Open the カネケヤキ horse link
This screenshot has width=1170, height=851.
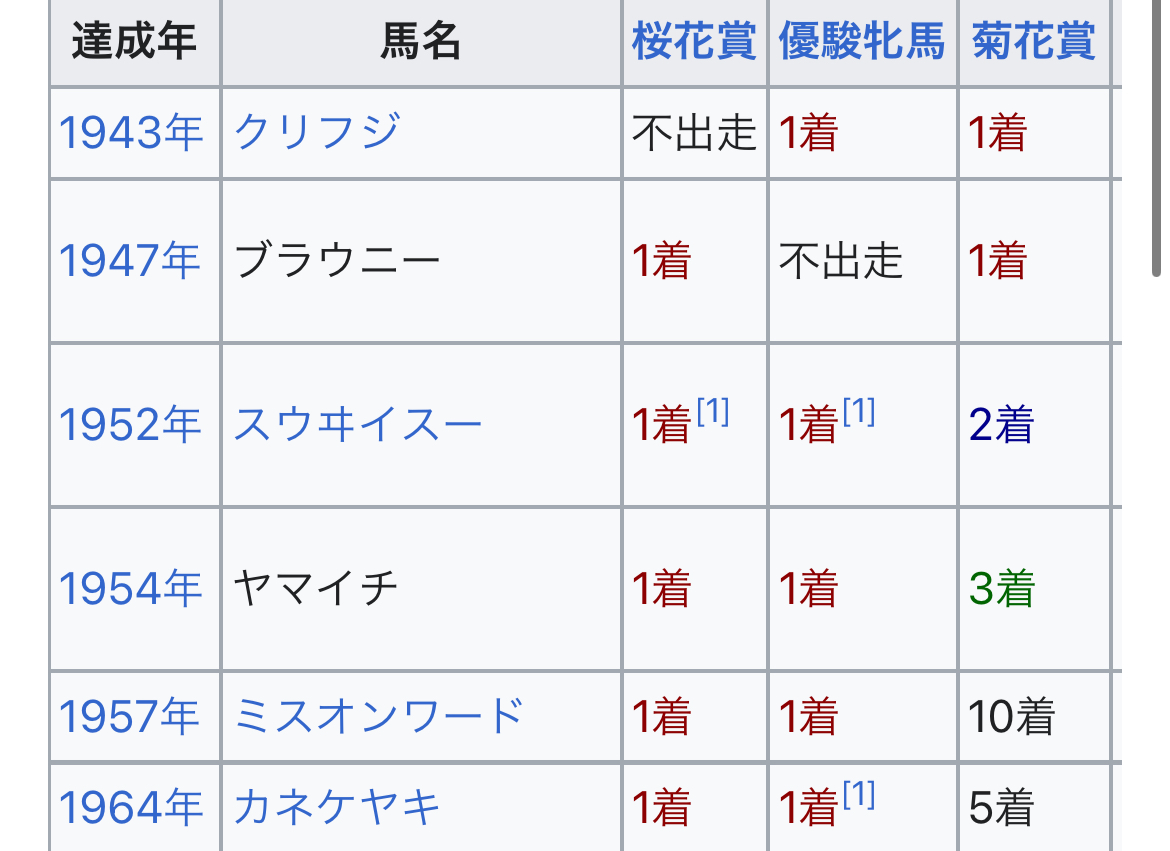tap(337, 808)
